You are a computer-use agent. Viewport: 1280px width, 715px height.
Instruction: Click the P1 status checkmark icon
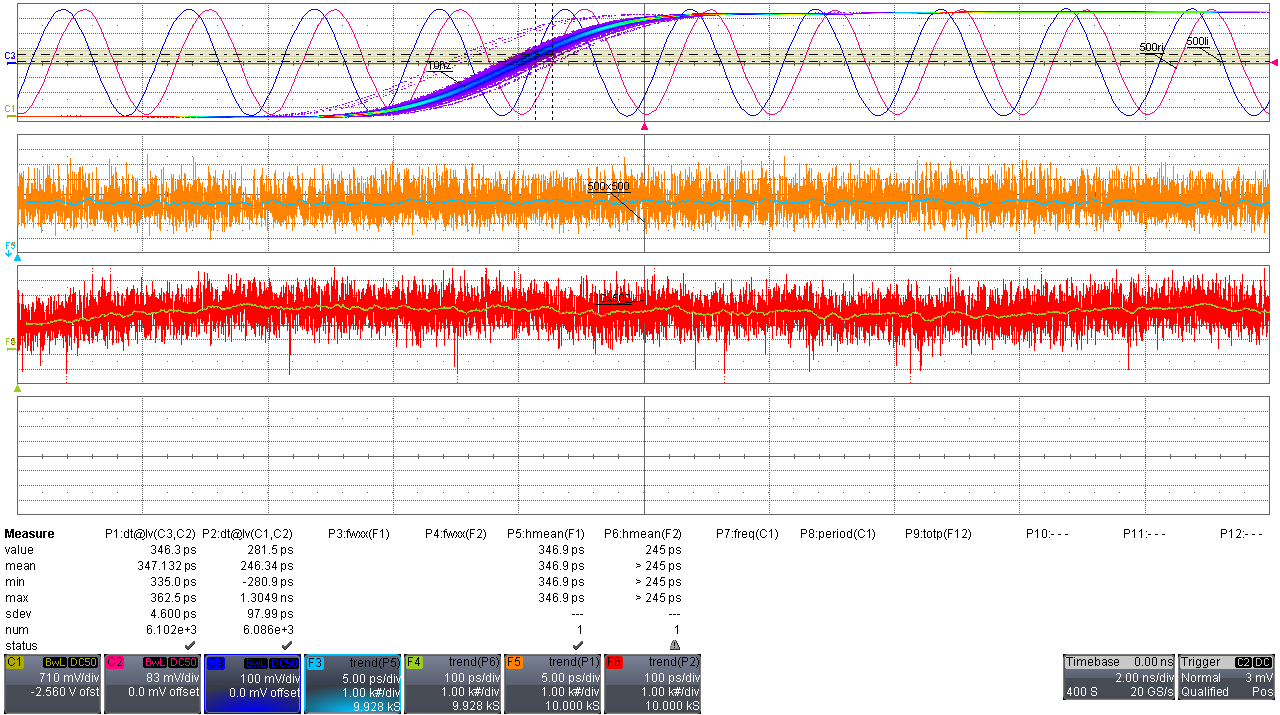190,645
